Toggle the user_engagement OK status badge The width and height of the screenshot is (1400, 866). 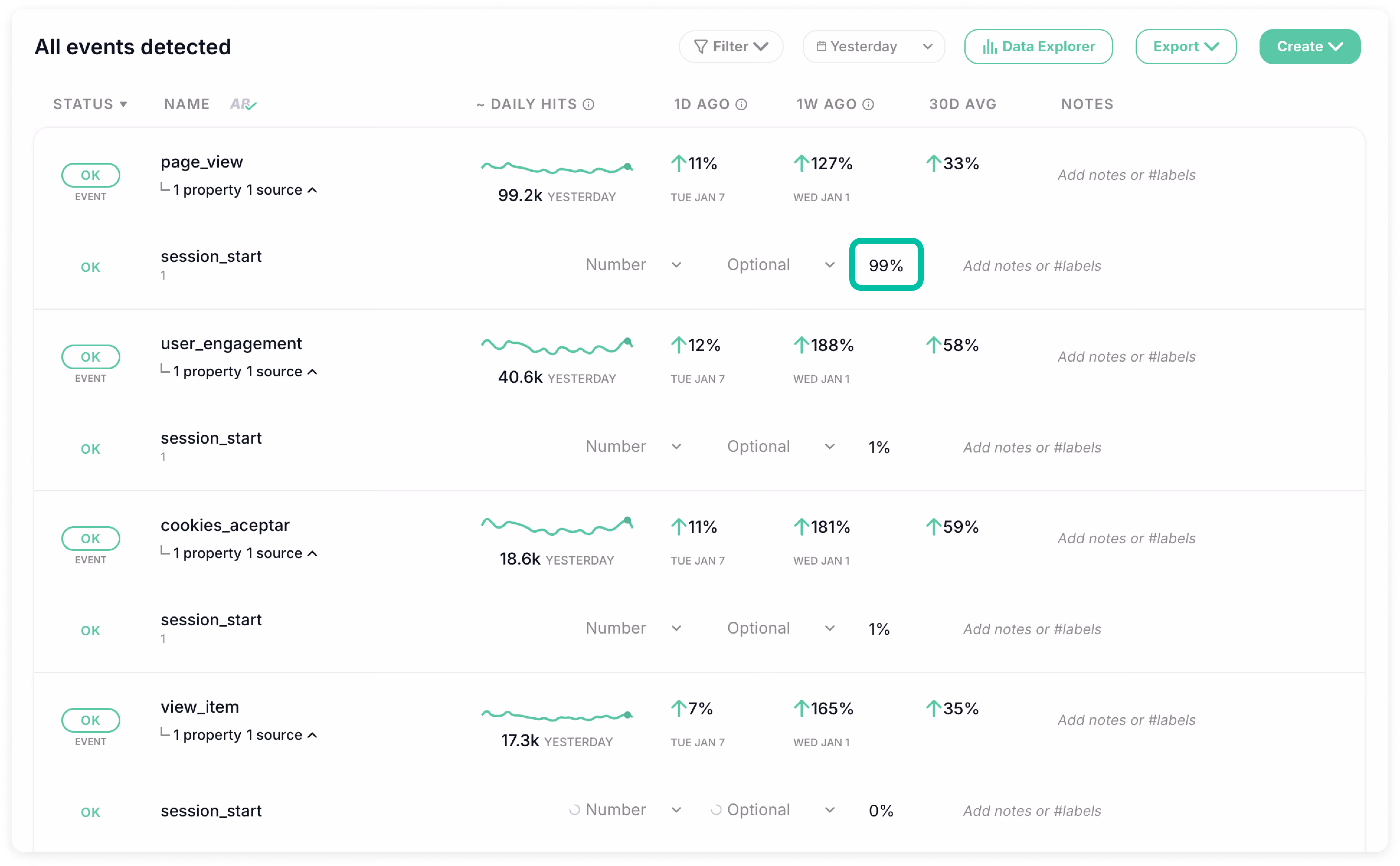click(x=91, y=357)
